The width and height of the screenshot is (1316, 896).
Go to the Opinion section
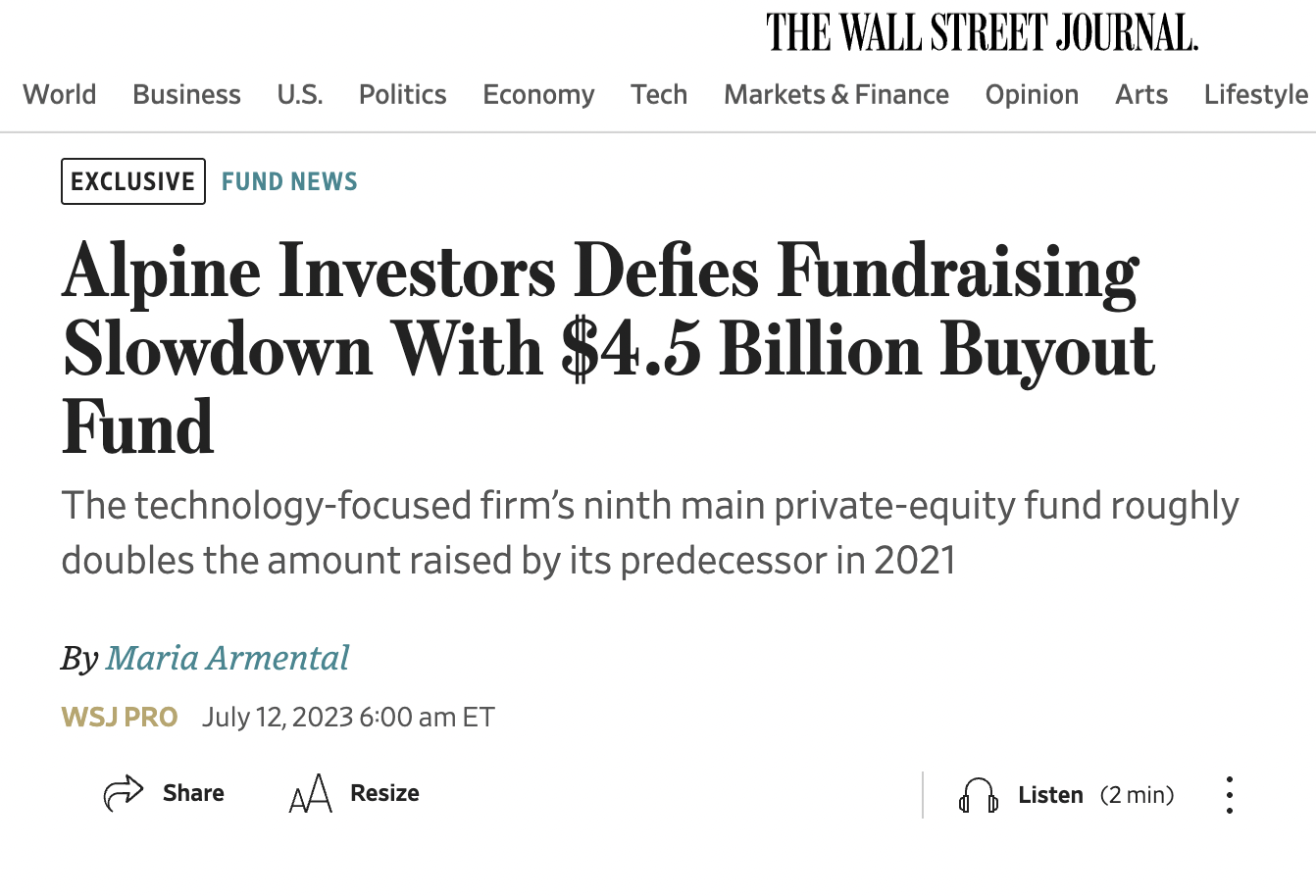1032,95
